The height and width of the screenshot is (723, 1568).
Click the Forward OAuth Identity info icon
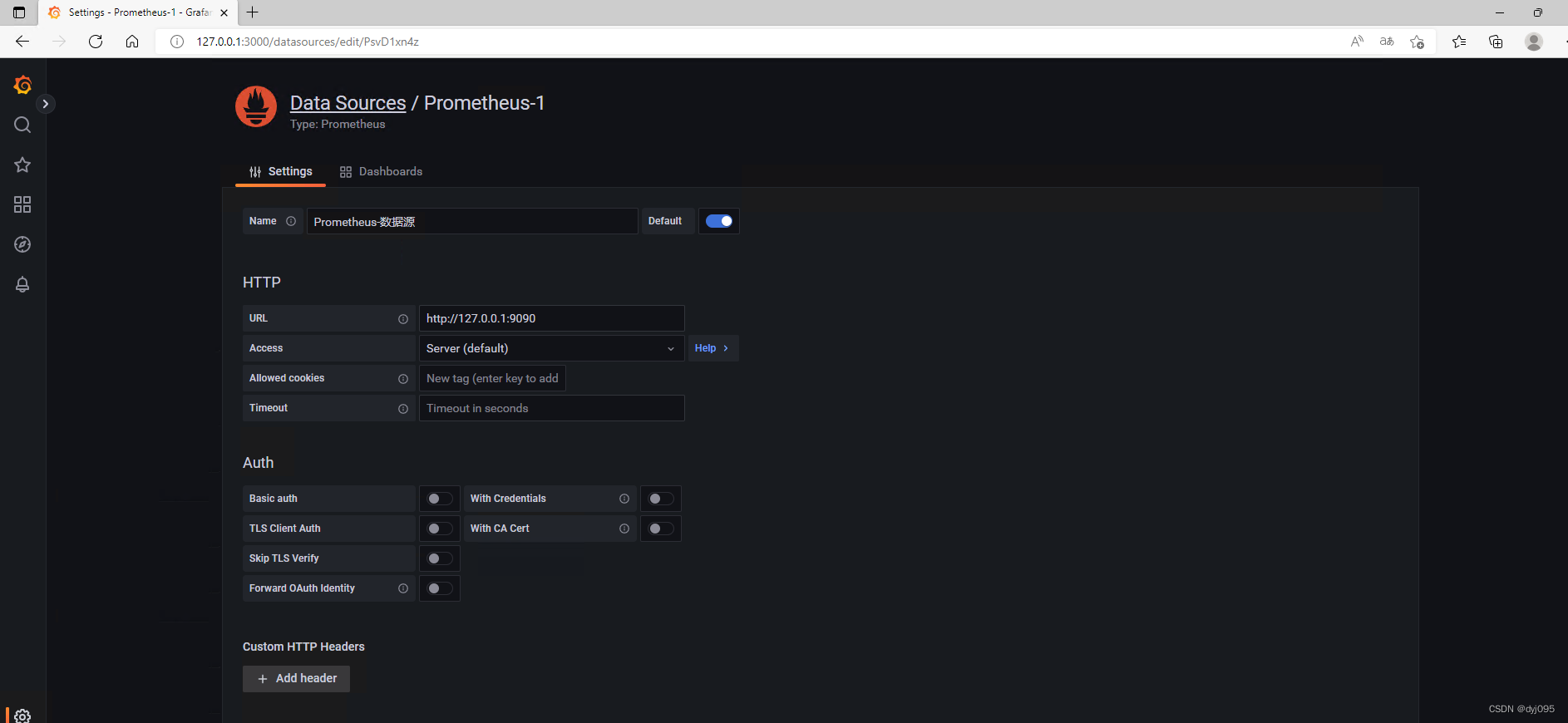click(x=403, y=588)
